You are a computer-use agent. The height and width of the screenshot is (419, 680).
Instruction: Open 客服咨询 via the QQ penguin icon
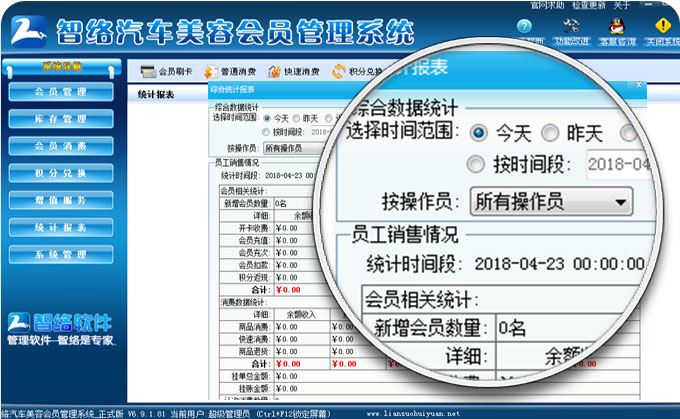pos(617,26)
